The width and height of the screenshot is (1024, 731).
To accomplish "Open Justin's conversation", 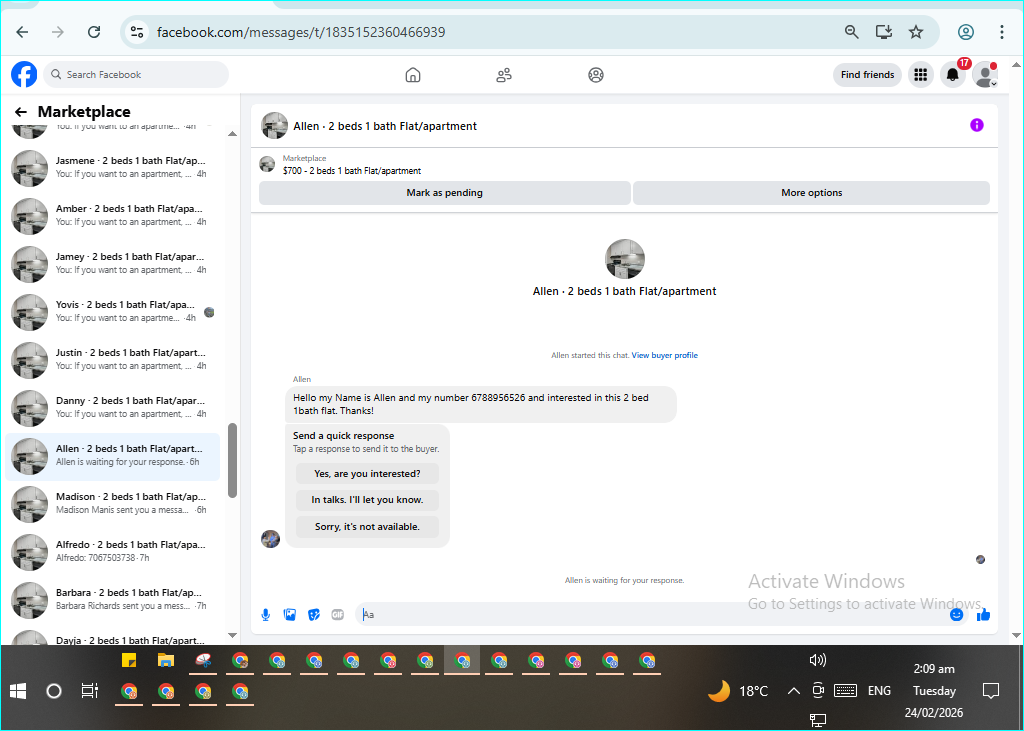I will click(x=112, y=359).
